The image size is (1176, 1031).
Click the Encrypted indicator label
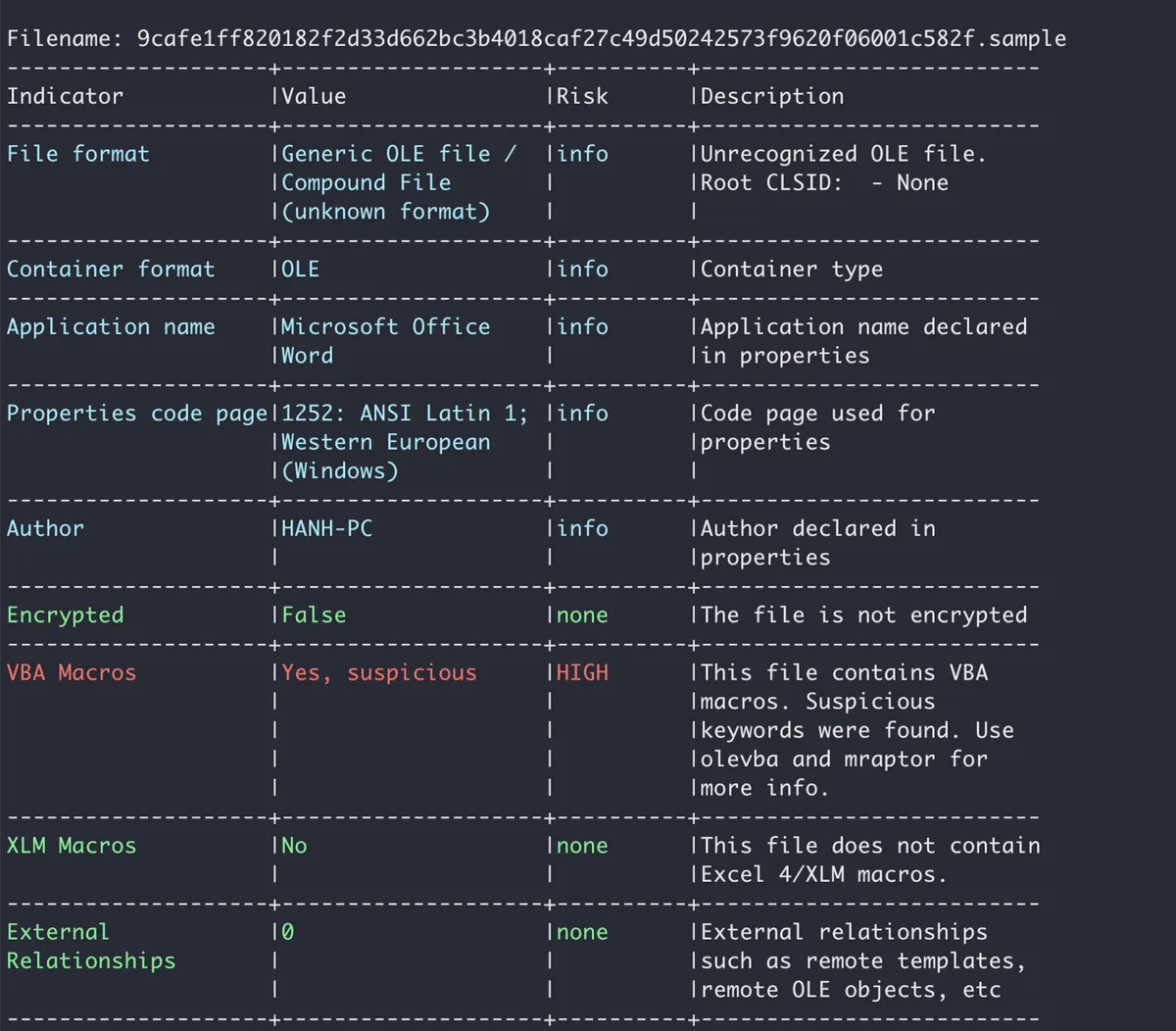pyautogui.click(x=66, y=615)
